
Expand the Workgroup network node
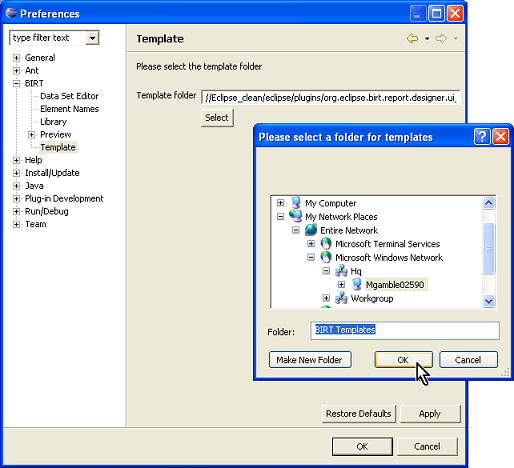pos(326,298)
